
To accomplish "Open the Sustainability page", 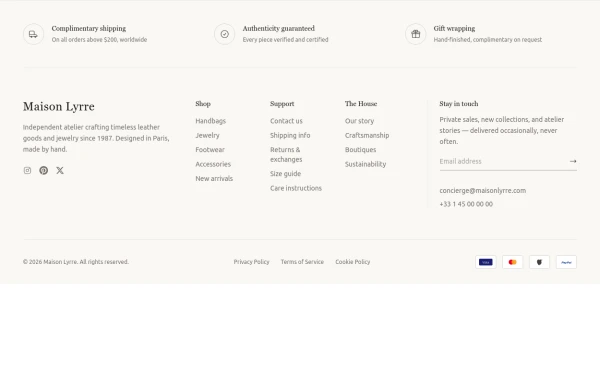I will click(x=365, y=164).
